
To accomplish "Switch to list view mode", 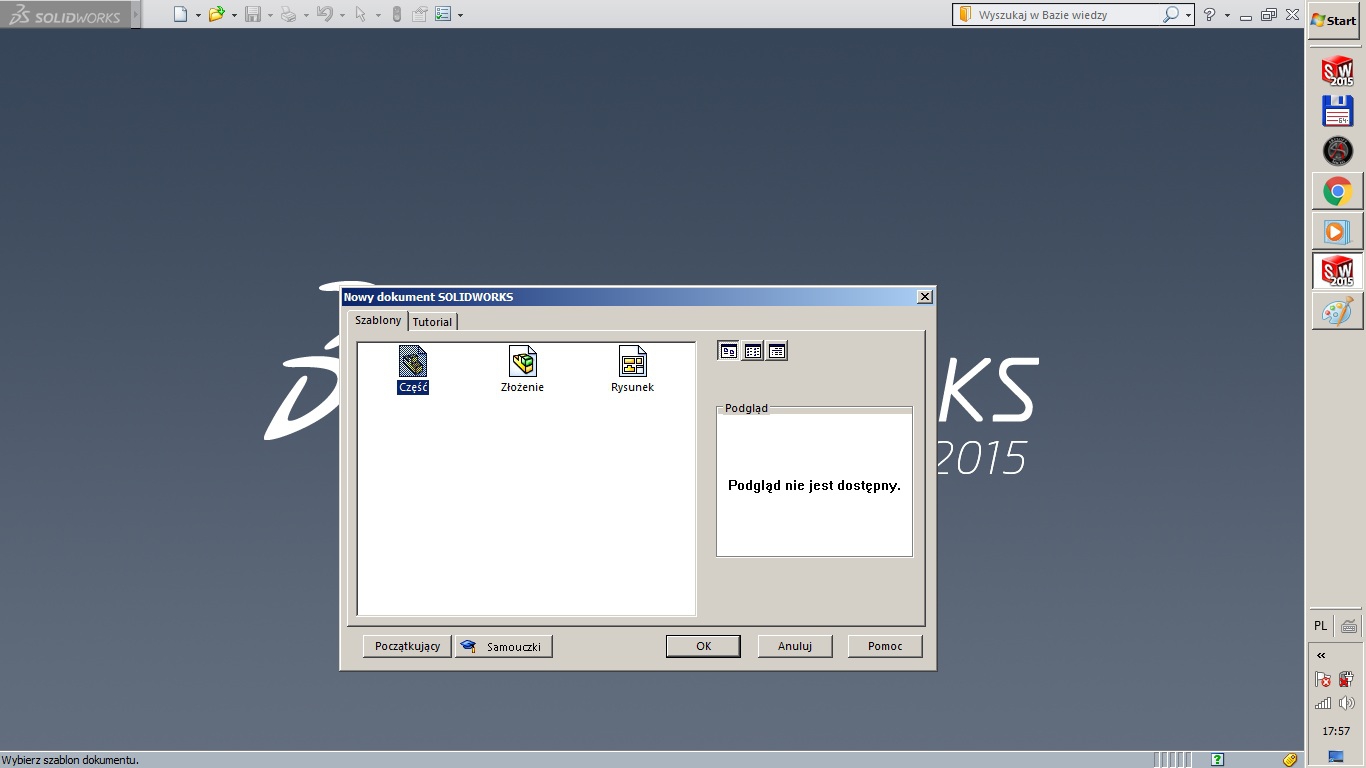I will click(x=753, y=351).
